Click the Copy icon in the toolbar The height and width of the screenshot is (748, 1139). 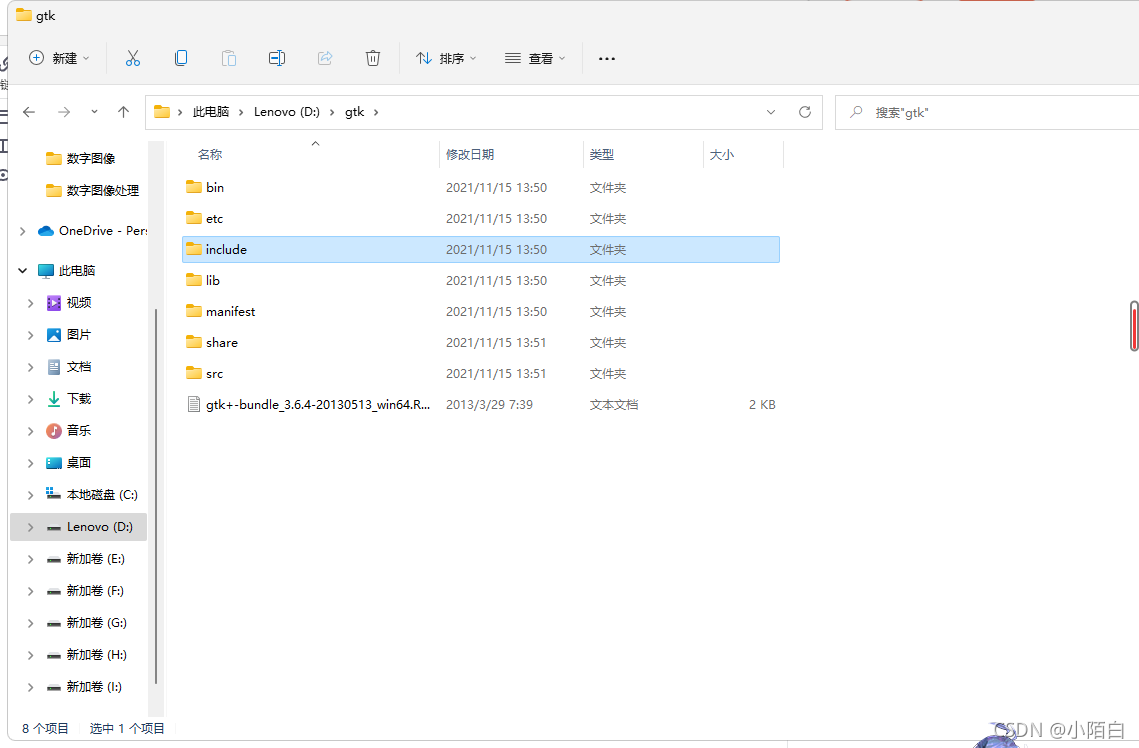pos(181,58)
